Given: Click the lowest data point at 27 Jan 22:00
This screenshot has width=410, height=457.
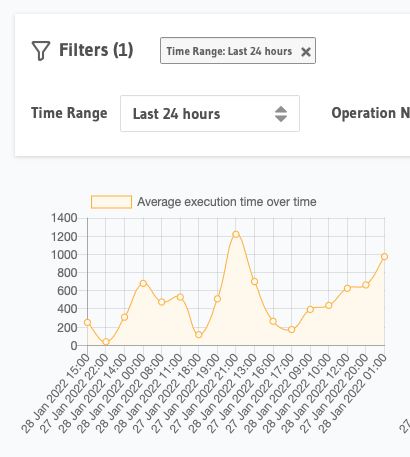Looking at the screenshot, I should pyautogui.click(x=106, y=342).
